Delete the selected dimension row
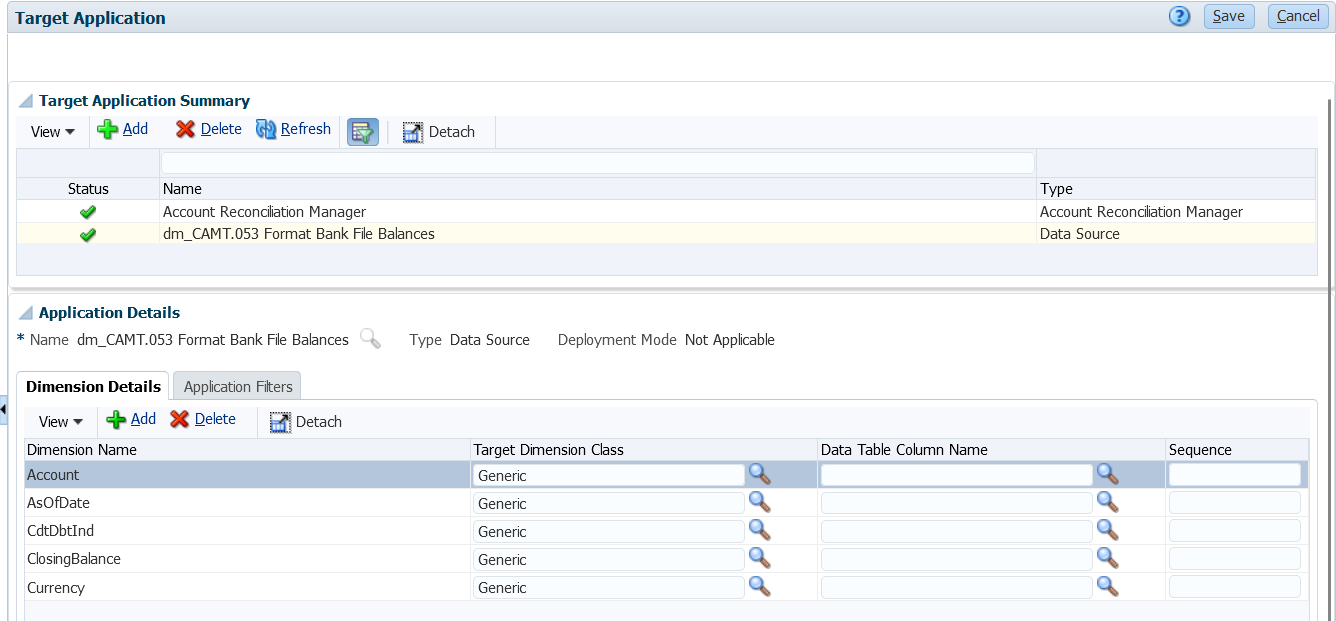This screenshot has width=1336, height=621. tap(203, 419)
